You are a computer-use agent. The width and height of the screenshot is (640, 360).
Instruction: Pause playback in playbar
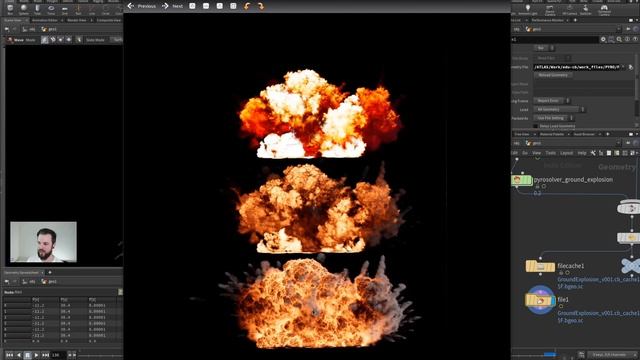coord(28,355)
